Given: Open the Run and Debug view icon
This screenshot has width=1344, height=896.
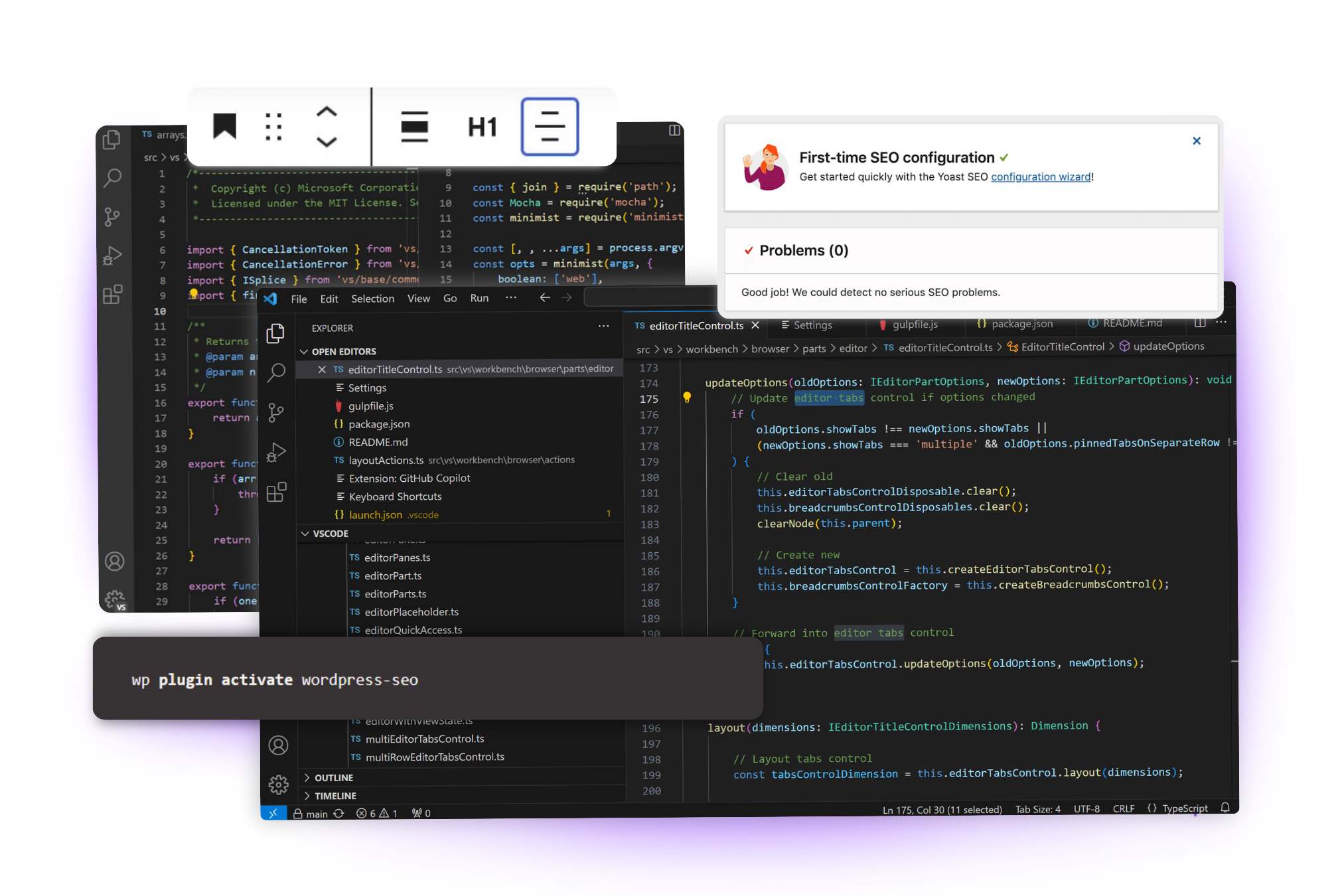Looking at the screenshot, I should pos(276,453).
